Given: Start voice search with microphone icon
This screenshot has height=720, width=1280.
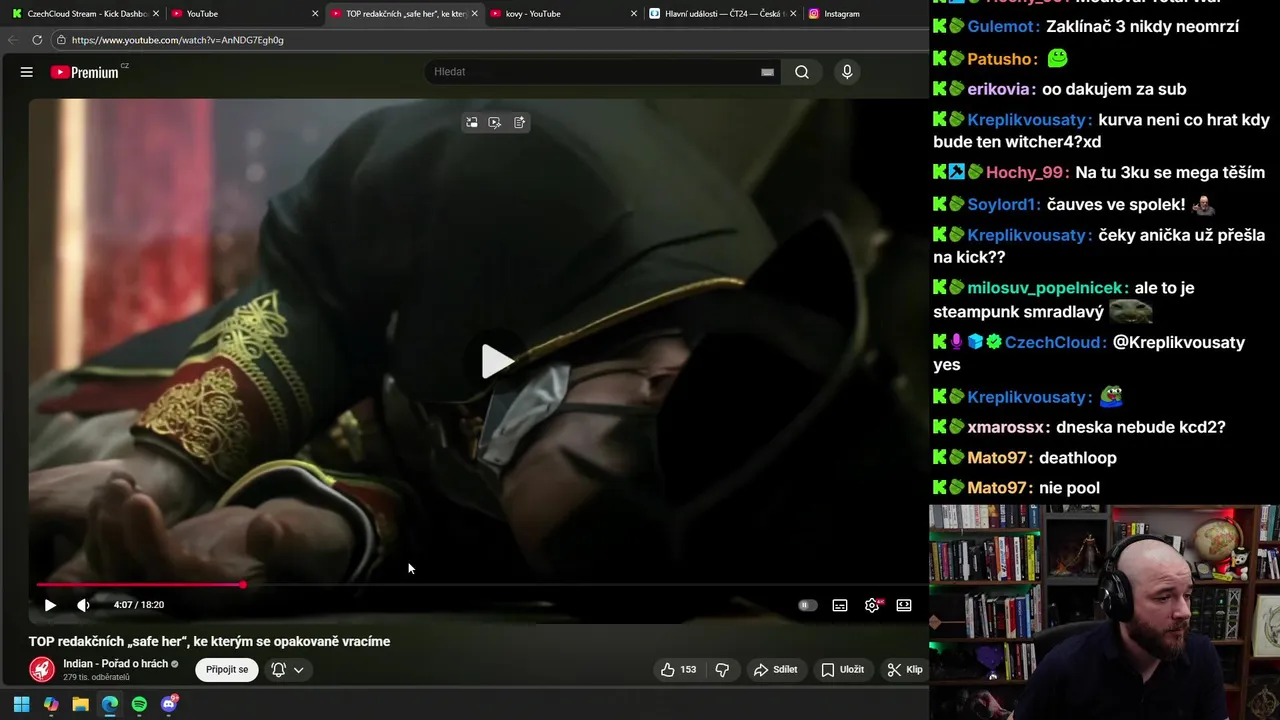Looking at the screenshot, I should [x=847, y=72].
